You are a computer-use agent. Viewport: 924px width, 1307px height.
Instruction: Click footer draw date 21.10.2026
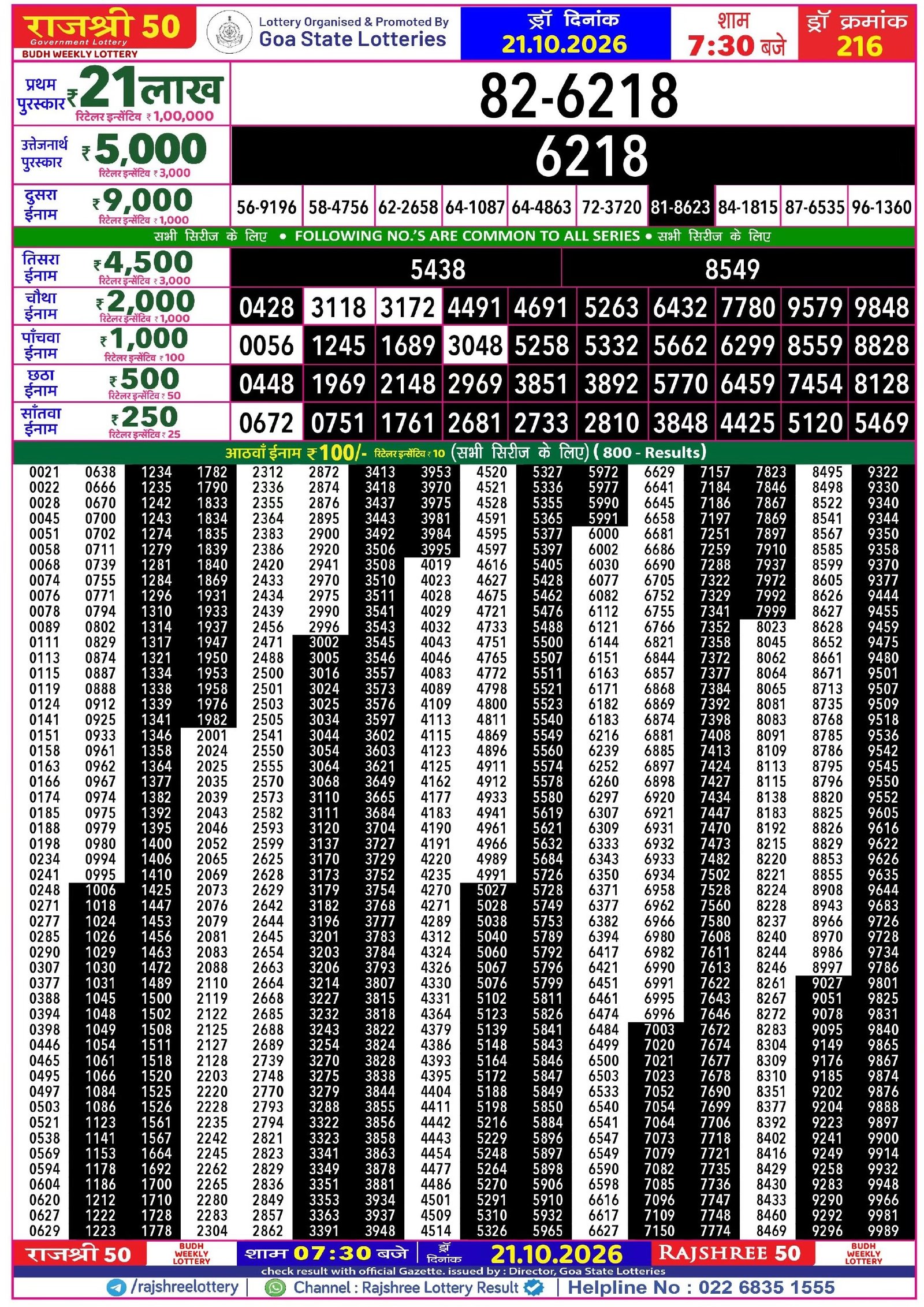tap(556, 1254)
